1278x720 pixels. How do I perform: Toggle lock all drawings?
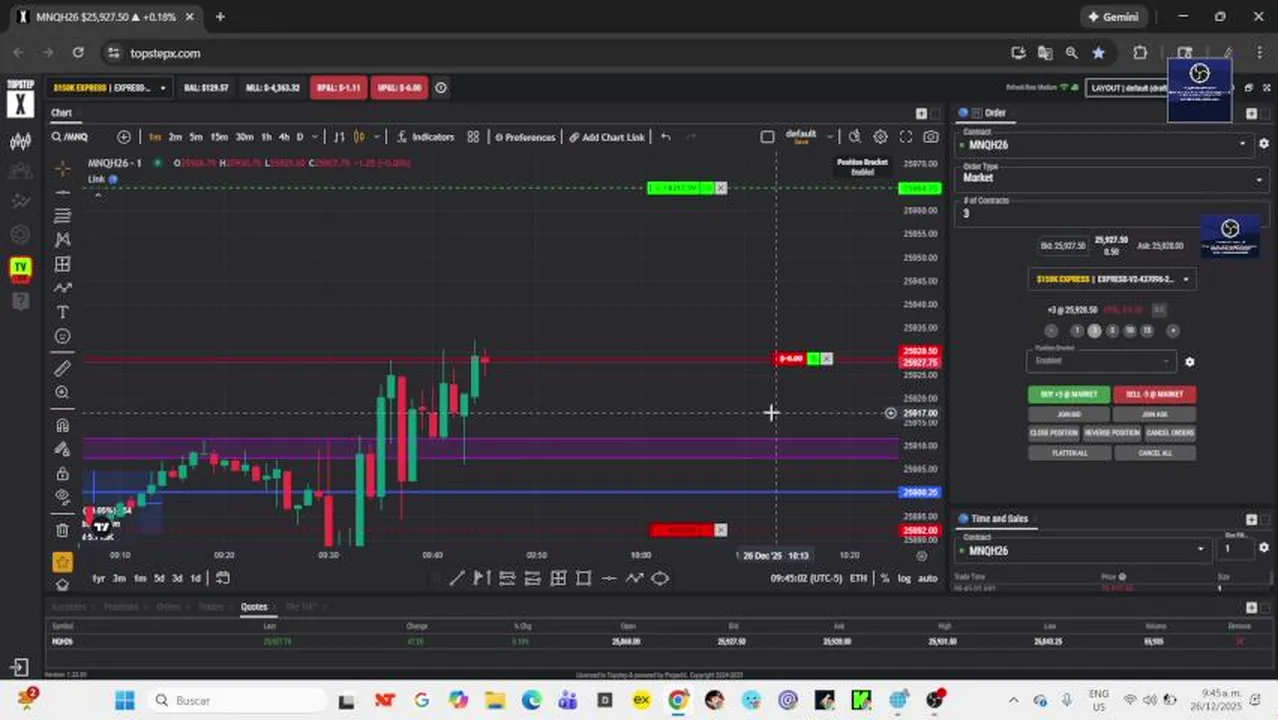pos(62,473)
